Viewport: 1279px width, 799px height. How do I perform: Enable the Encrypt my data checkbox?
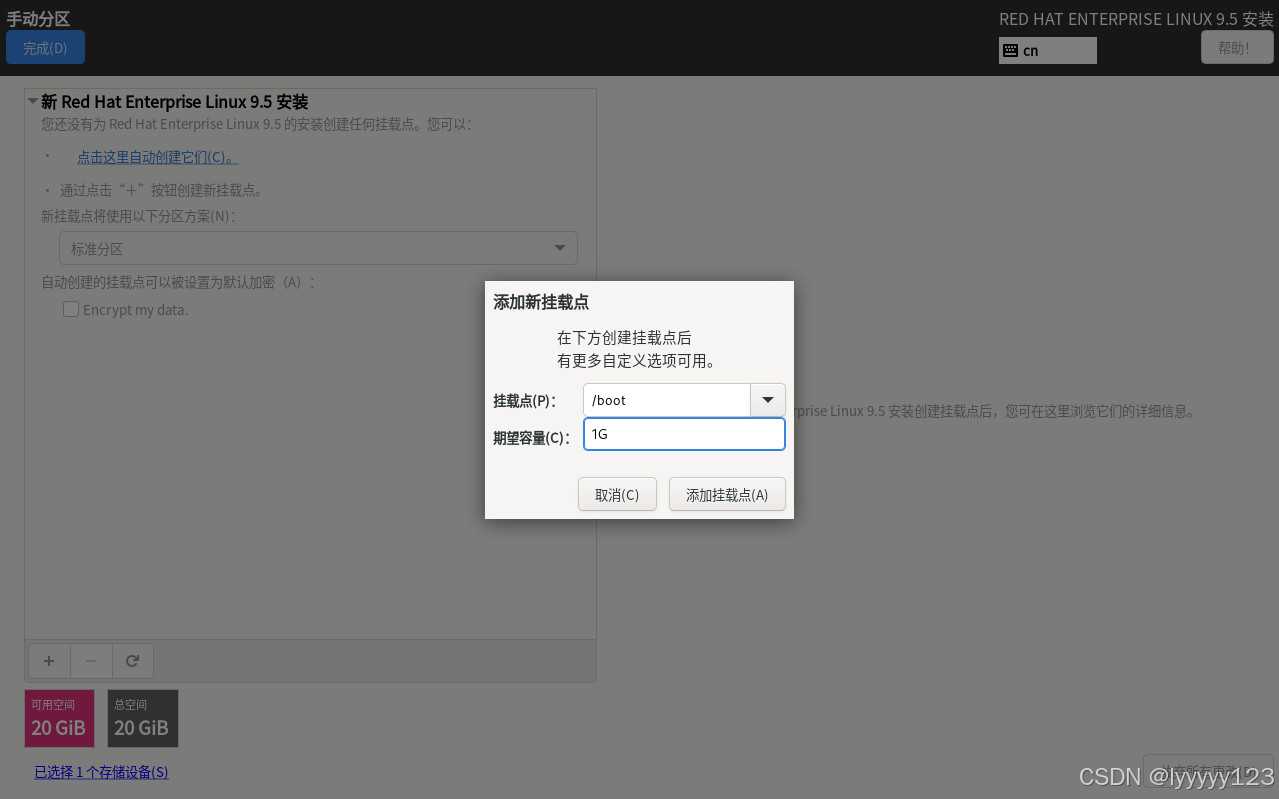[x=71, y=309]
